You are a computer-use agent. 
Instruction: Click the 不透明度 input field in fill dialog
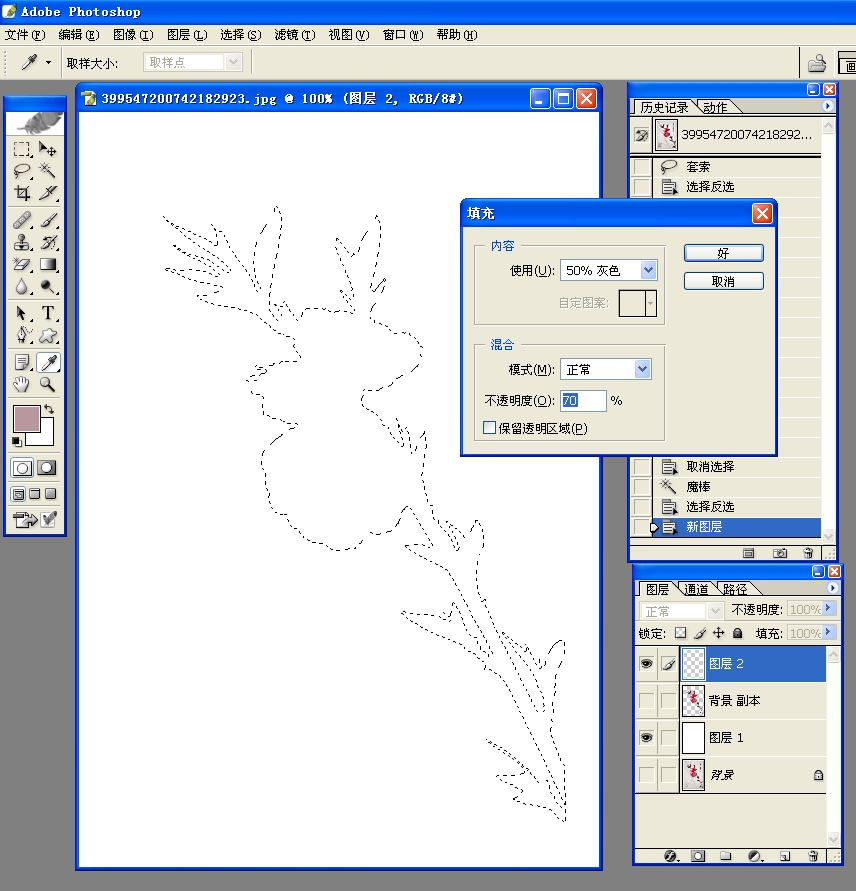(583, 400)
